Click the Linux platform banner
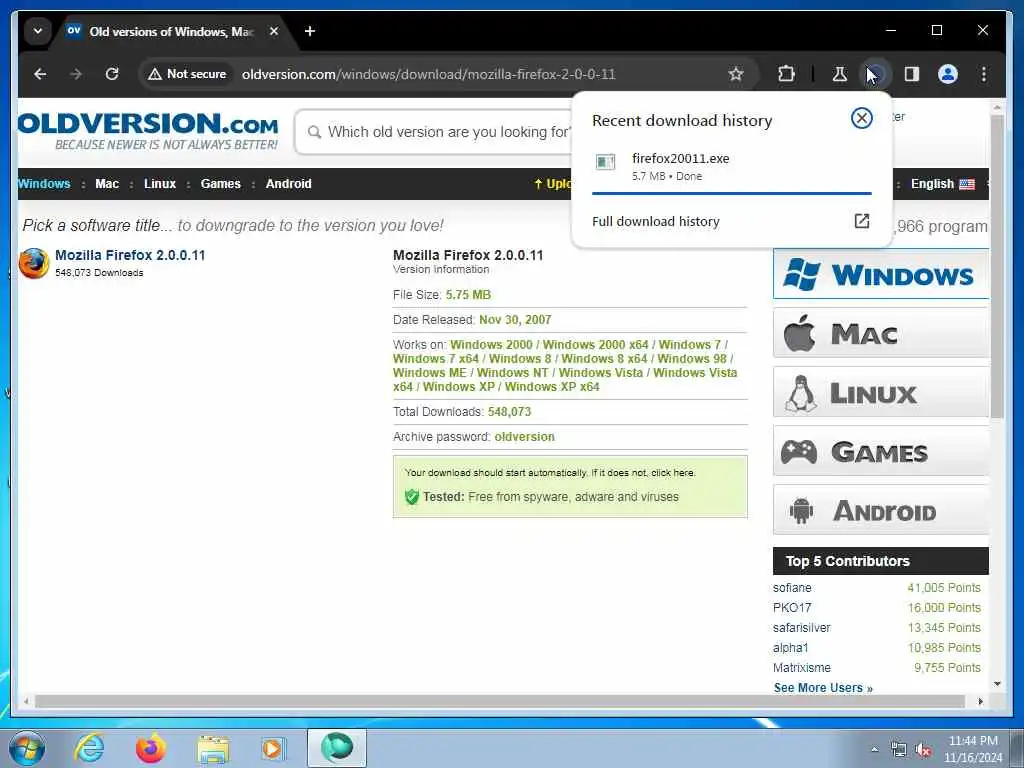 (880, 392)
